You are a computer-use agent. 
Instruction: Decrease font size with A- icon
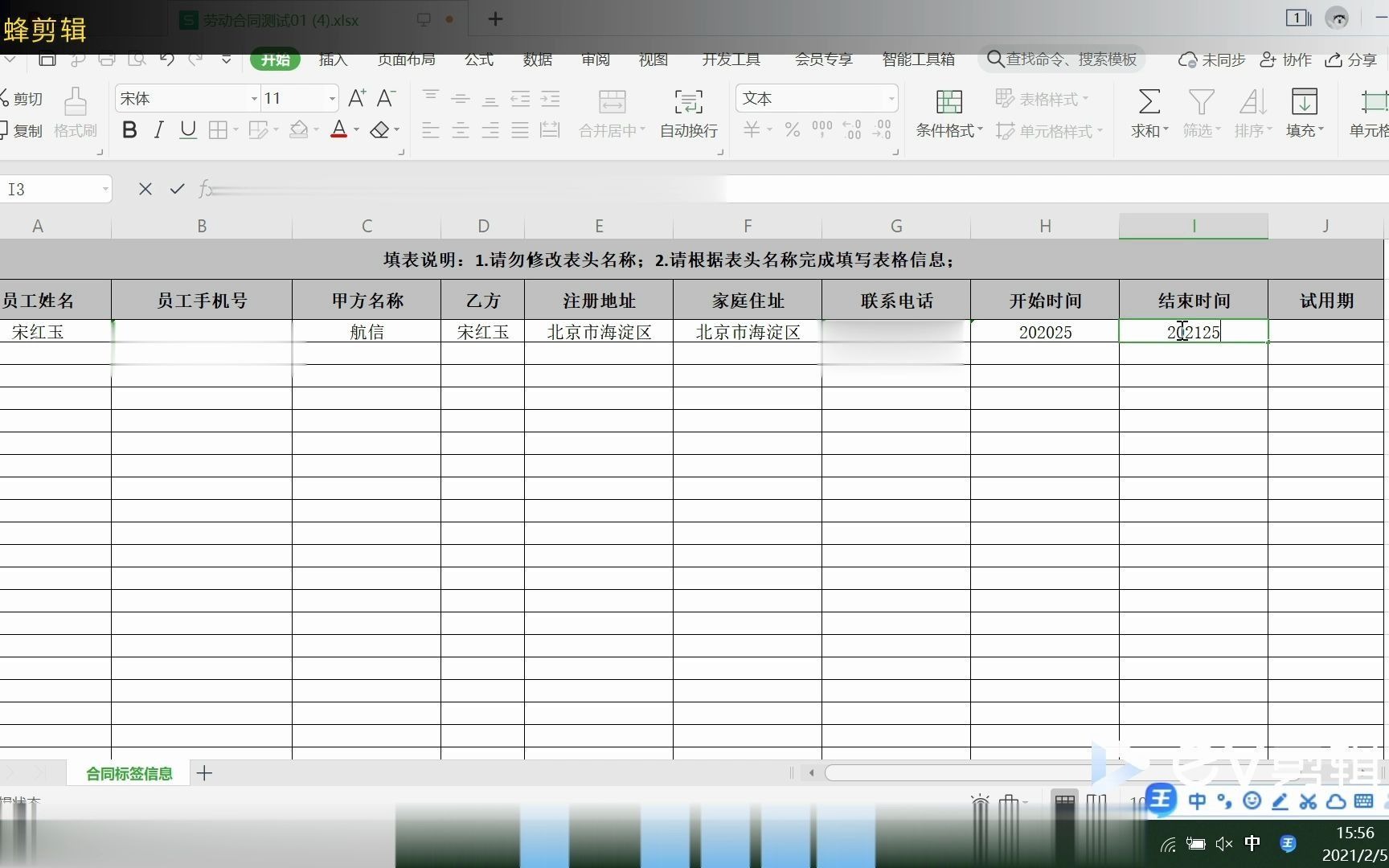click(387, 98)
